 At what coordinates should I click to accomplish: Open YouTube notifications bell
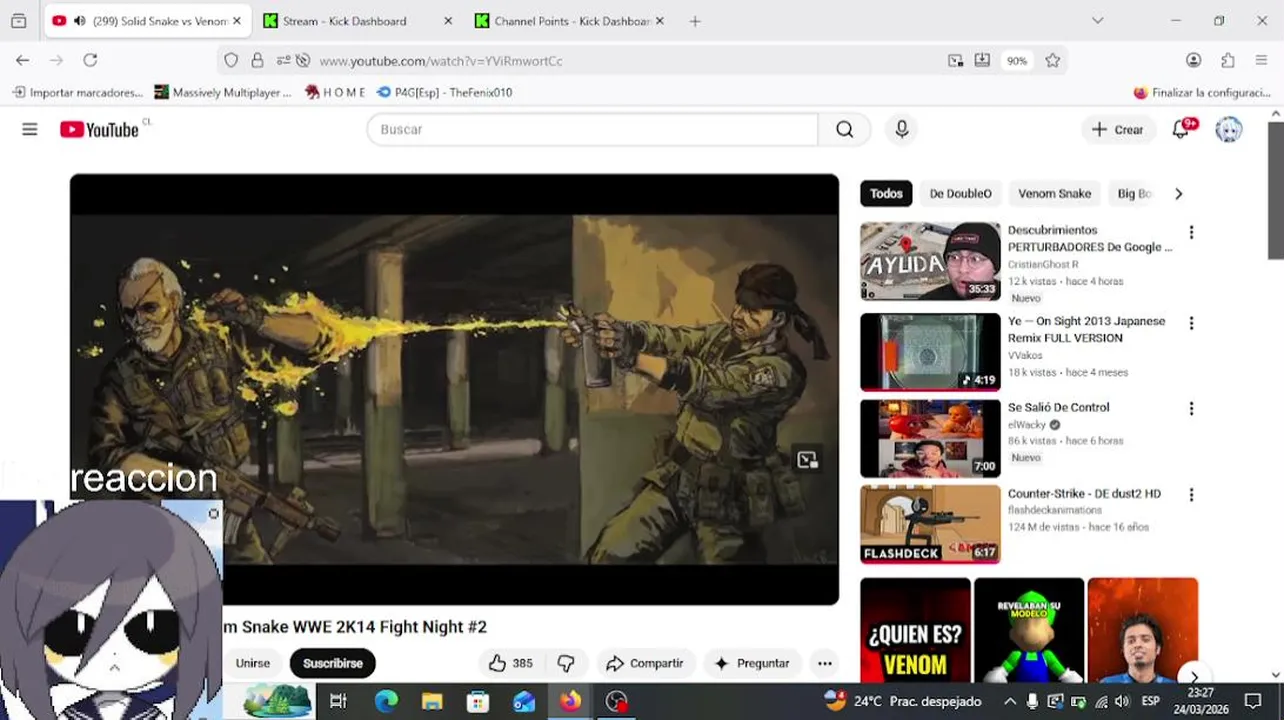pyautogui.click(x=1181, y=129)
